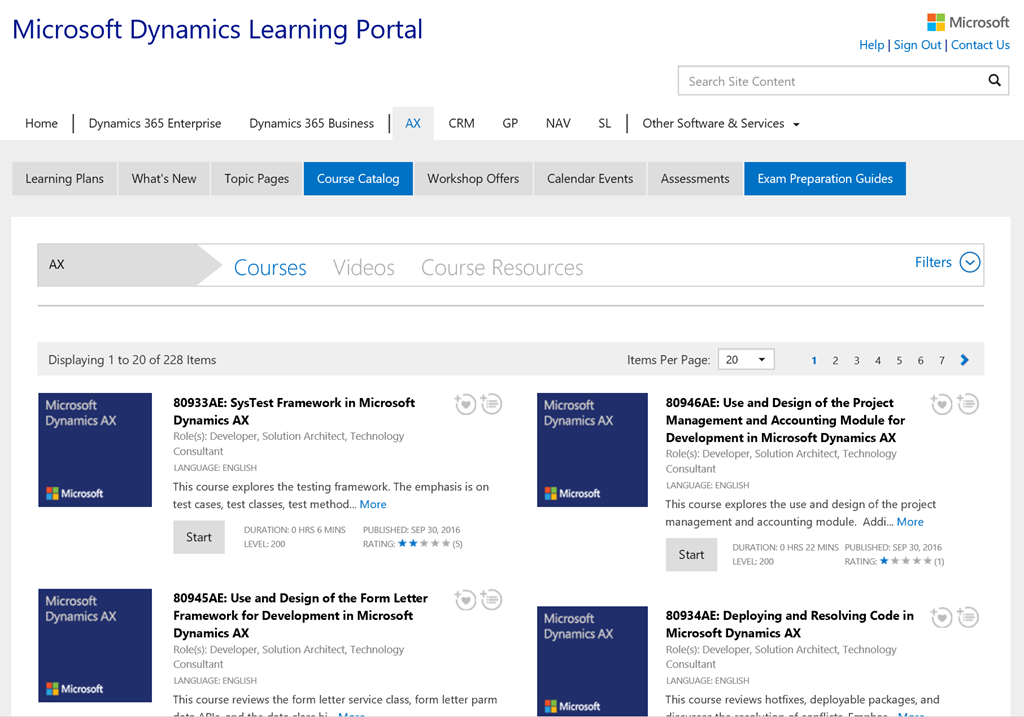Add 80934AE Deploying course to list

point(967,618)
